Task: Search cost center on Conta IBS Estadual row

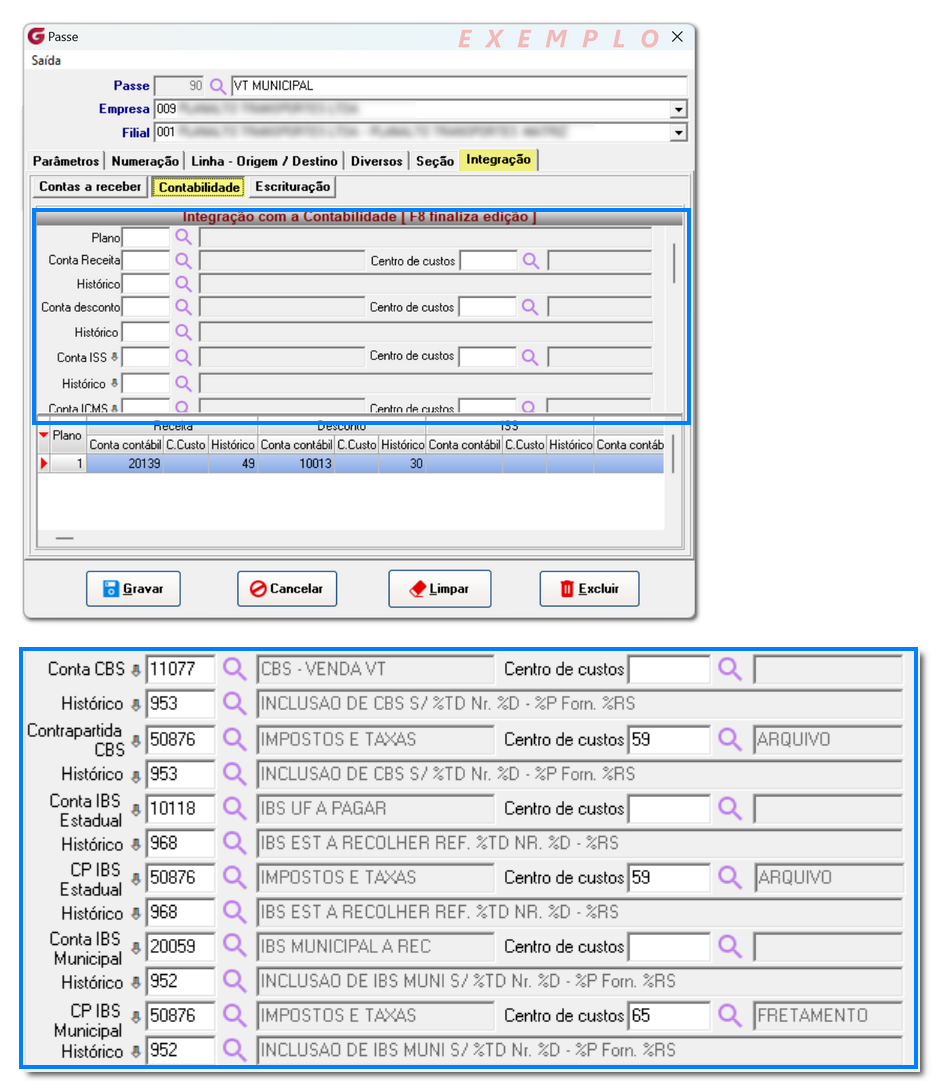Action: click(729, 808)
